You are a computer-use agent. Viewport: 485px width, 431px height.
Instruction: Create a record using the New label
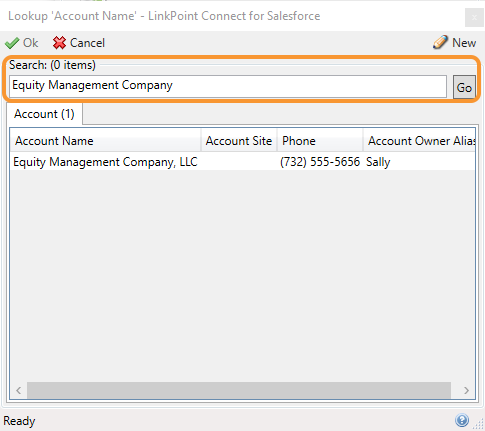[464, 43]
